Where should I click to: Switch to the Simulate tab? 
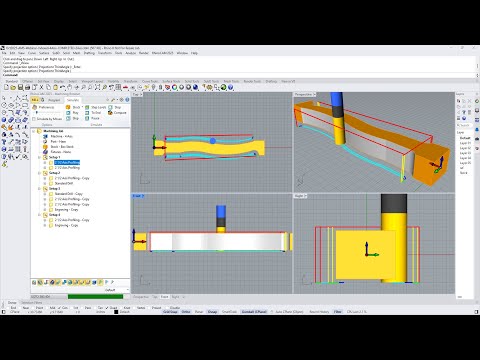(x=72, y=100)
